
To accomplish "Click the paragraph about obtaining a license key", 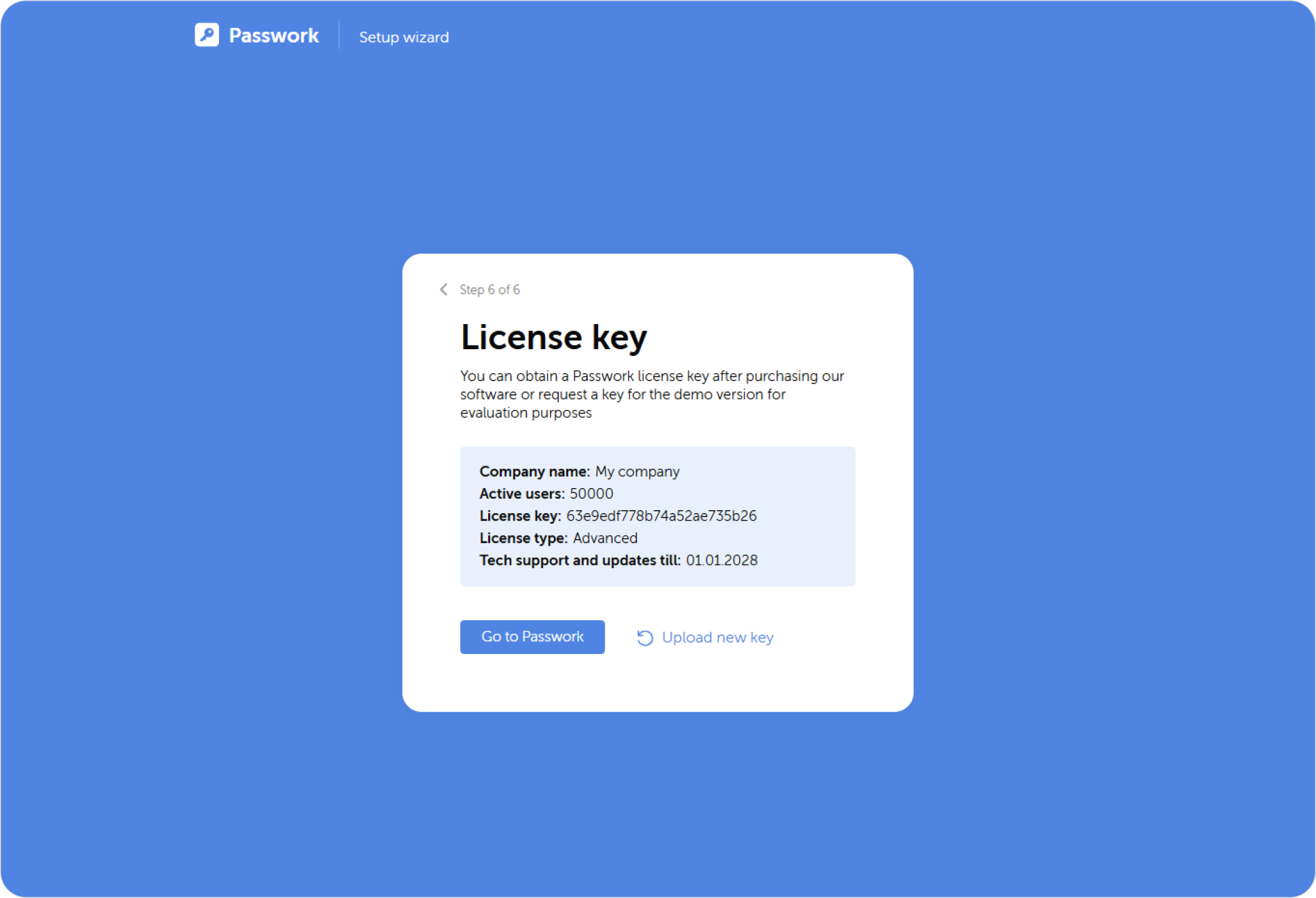I will [x=651, y=394].
